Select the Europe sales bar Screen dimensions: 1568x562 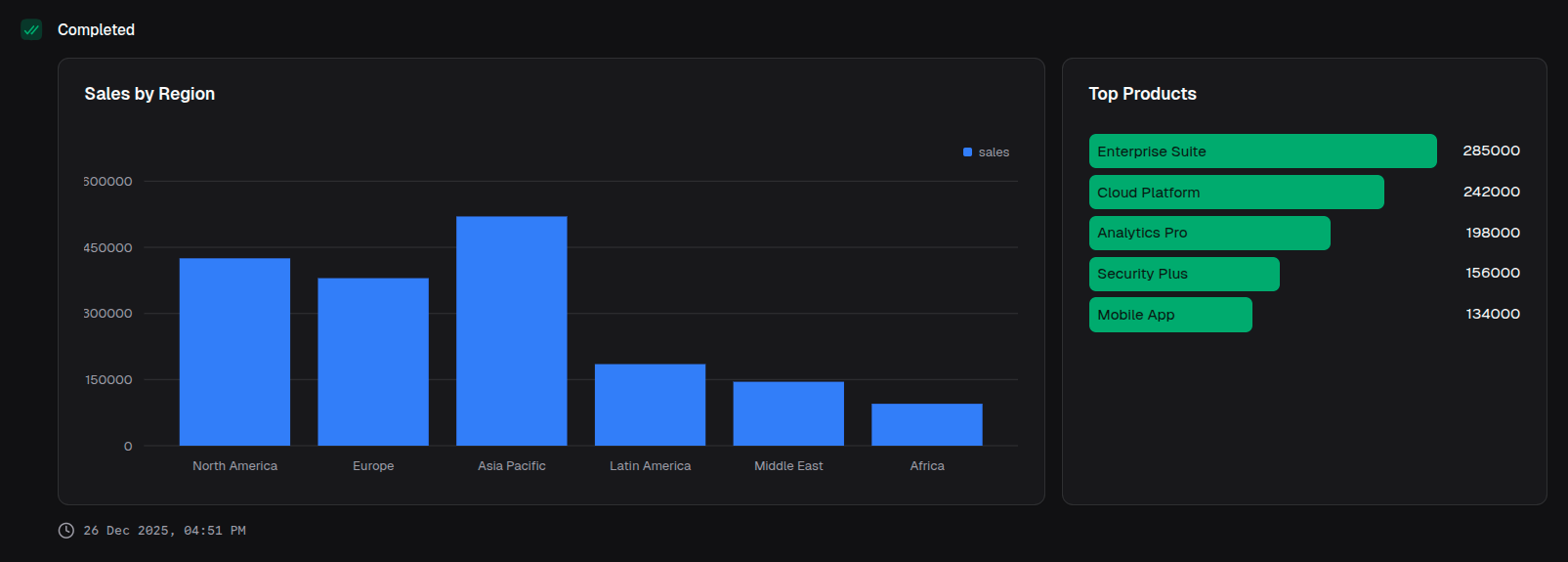pos(373,362)
